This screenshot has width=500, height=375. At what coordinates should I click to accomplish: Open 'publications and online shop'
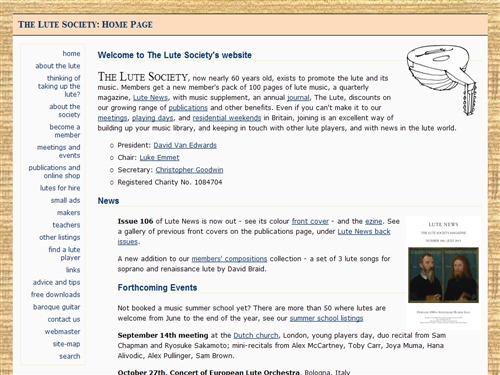(x=54, y=171)
